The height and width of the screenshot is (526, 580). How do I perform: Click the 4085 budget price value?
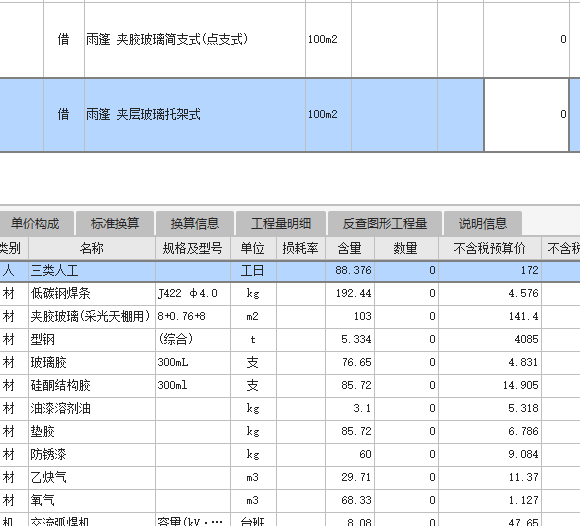pos(526,340)
